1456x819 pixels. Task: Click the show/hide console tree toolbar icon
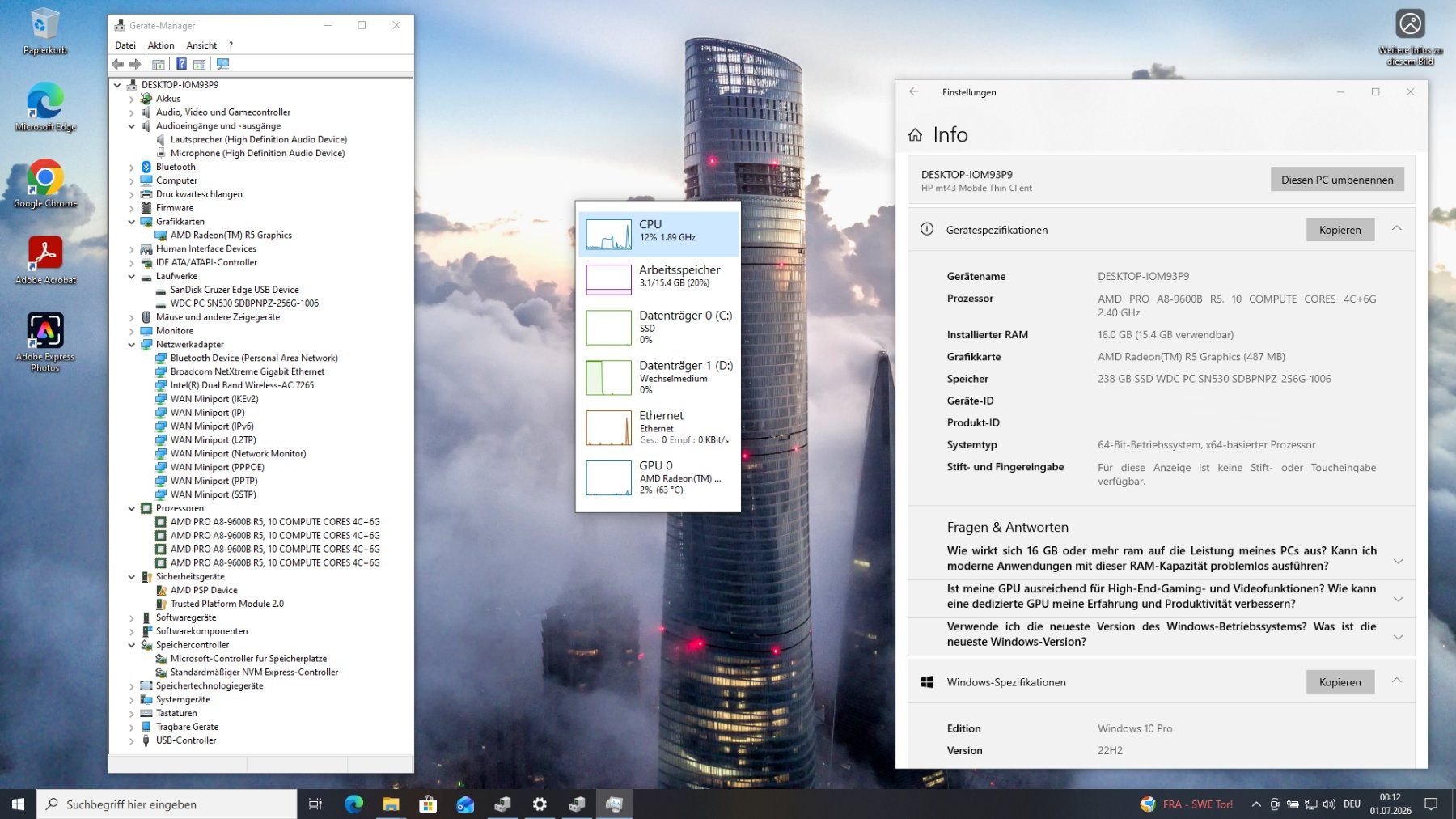click(159, 64)
